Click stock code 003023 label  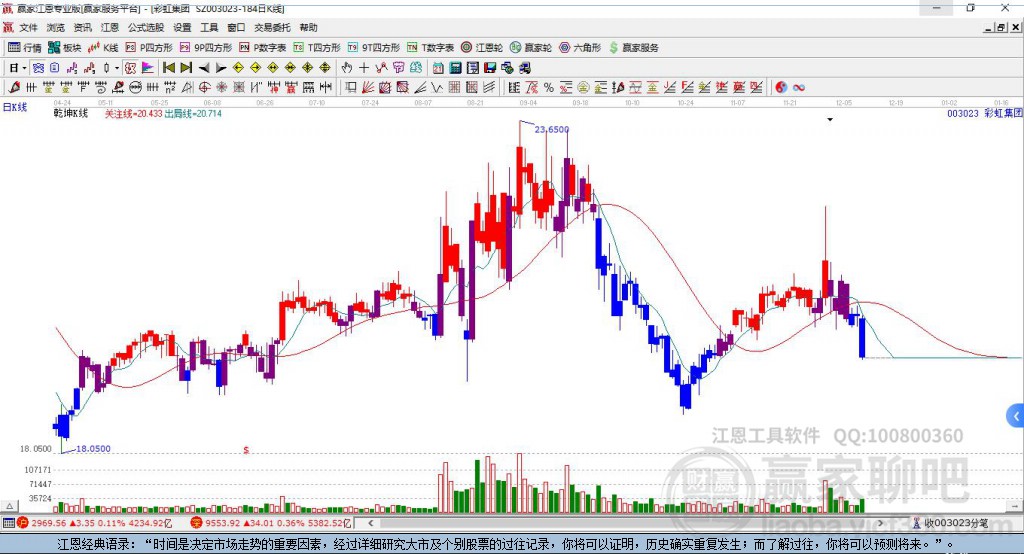pos(963,113)
